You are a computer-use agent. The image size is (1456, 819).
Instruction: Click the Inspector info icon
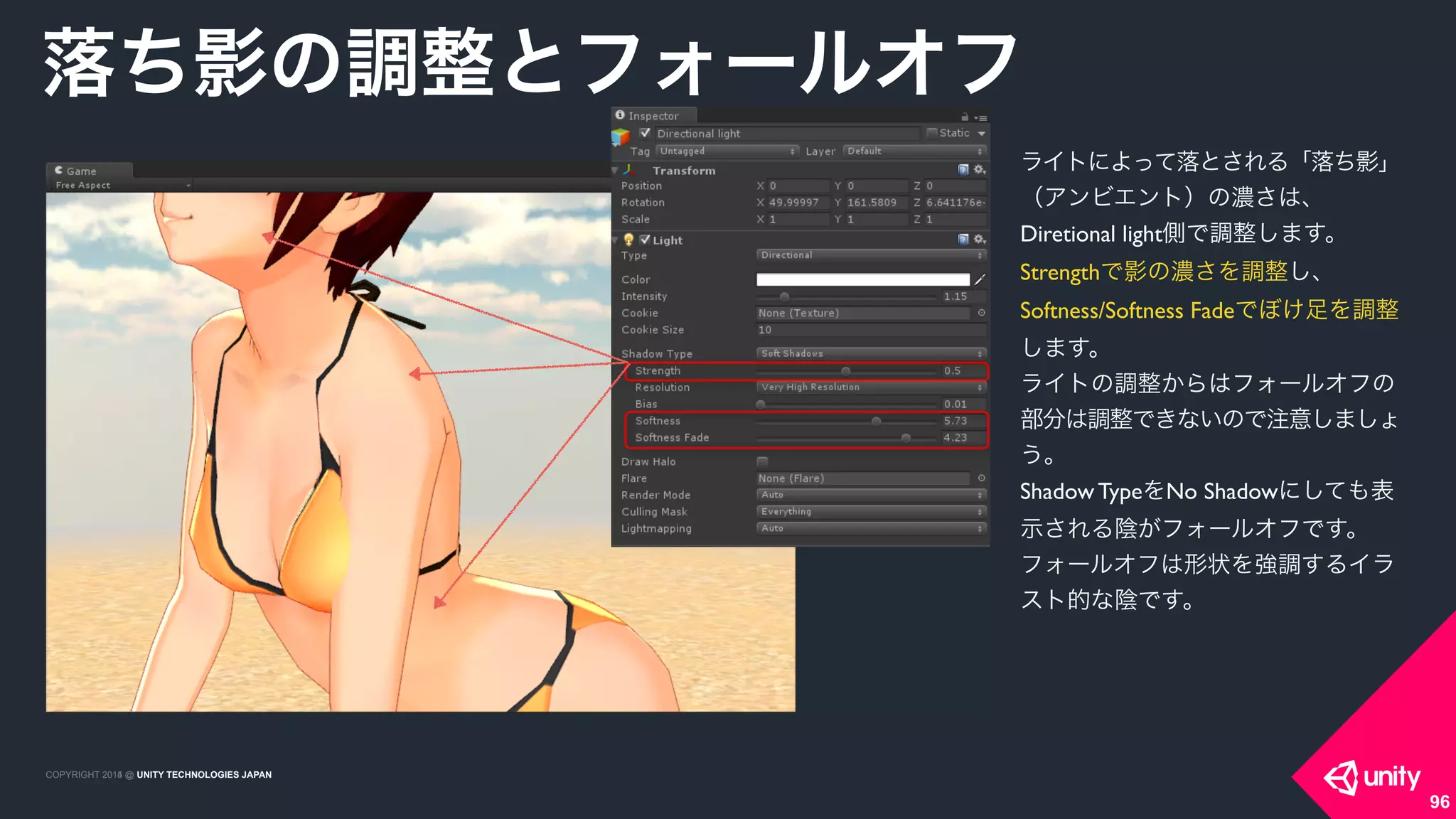[620, 115]
